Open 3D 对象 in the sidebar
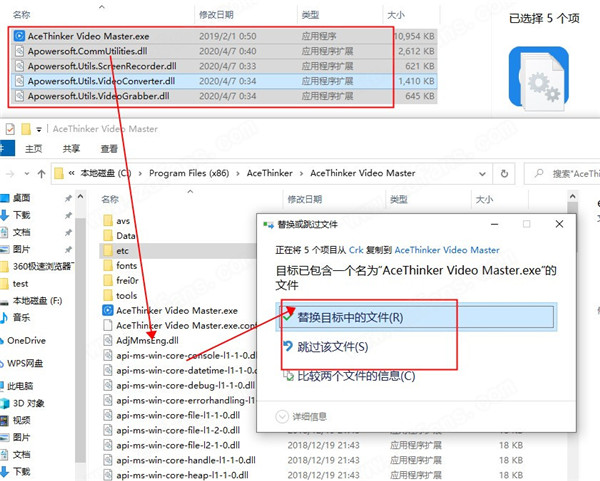Screen dimensions: 600x481 coord(28,403)
